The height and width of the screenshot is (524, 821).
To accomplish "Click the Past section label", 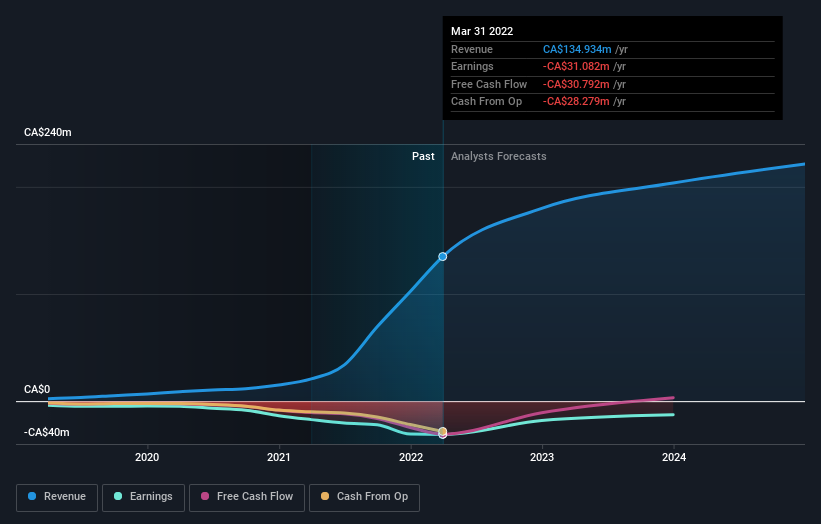I will click(x=423, y=157).
